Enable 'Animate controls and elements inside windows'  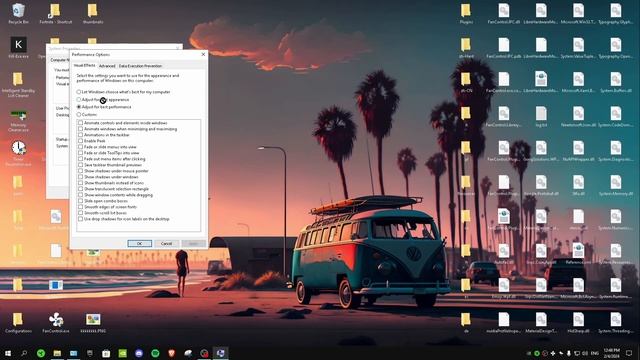pos(80,122)
